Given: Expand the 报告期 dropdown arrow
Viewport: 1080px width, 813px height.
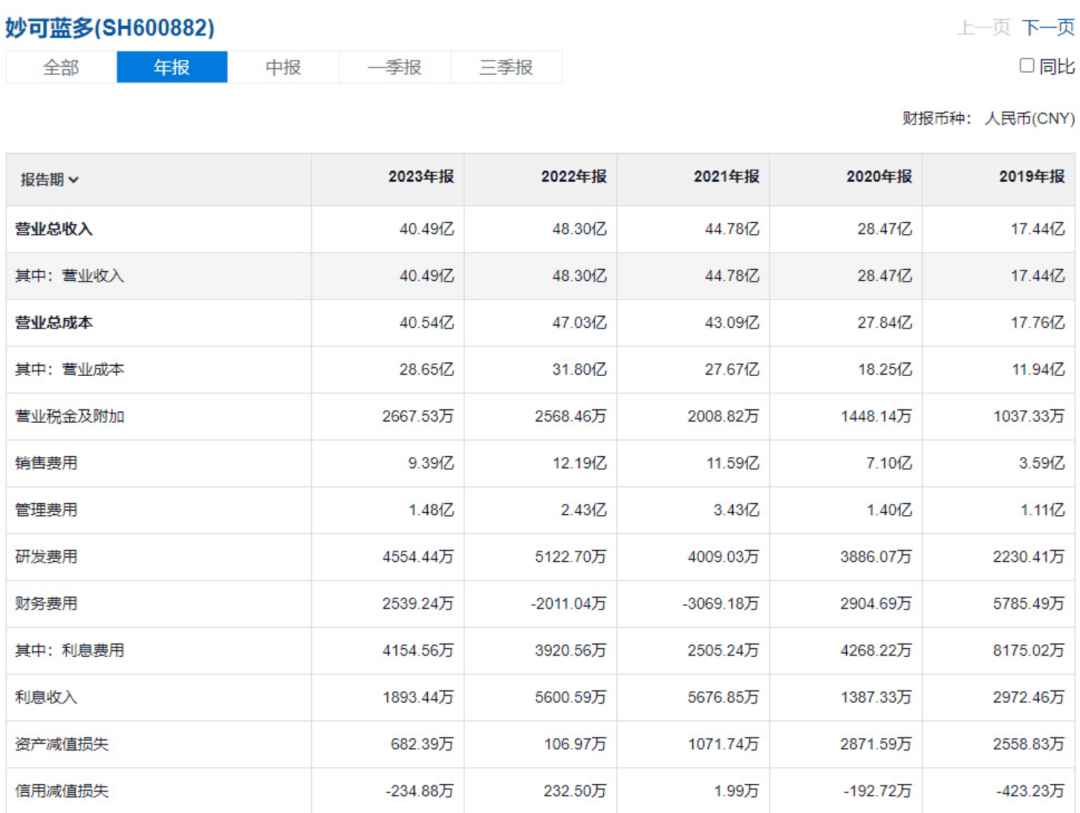Looking at the screenshot, I should 74,180.
